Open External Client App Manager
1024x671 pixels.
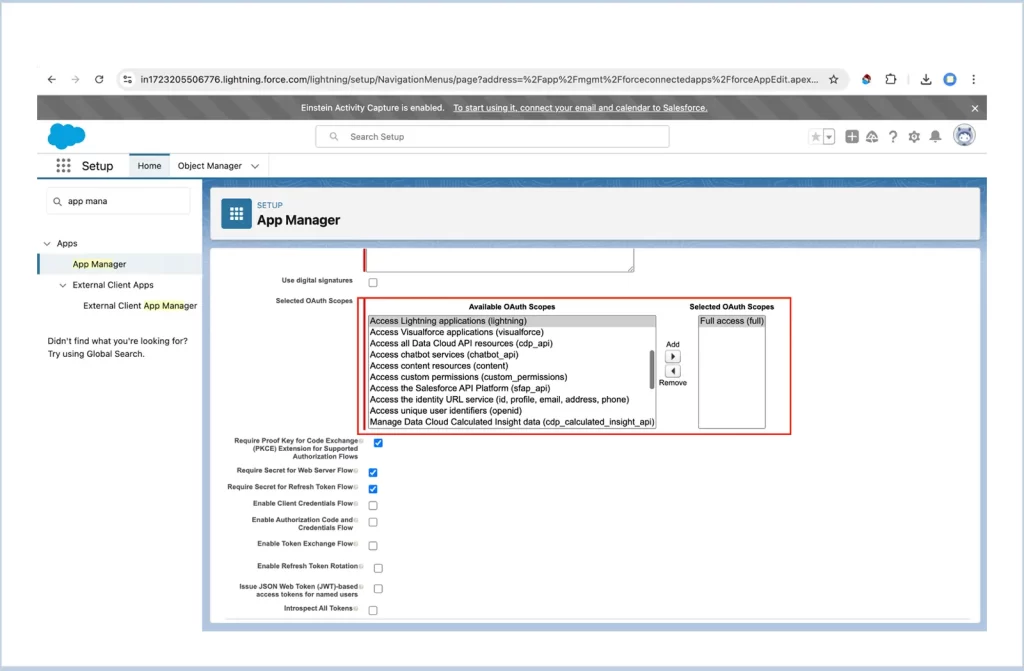tap(140, 306)
